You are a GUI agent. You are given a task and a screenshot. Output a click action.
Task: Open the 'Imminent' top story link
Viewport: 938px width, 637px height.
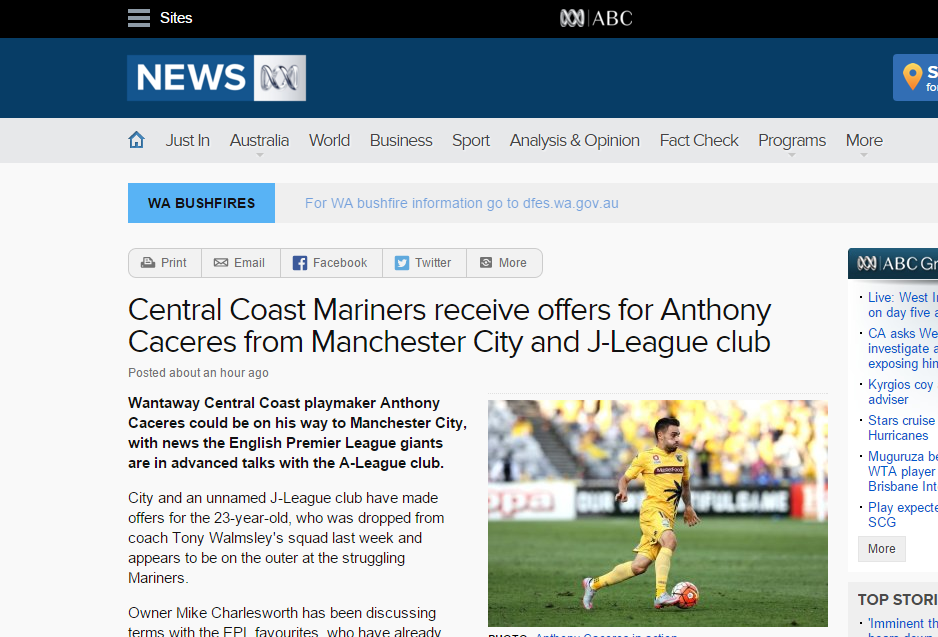(x=903, y=628)
